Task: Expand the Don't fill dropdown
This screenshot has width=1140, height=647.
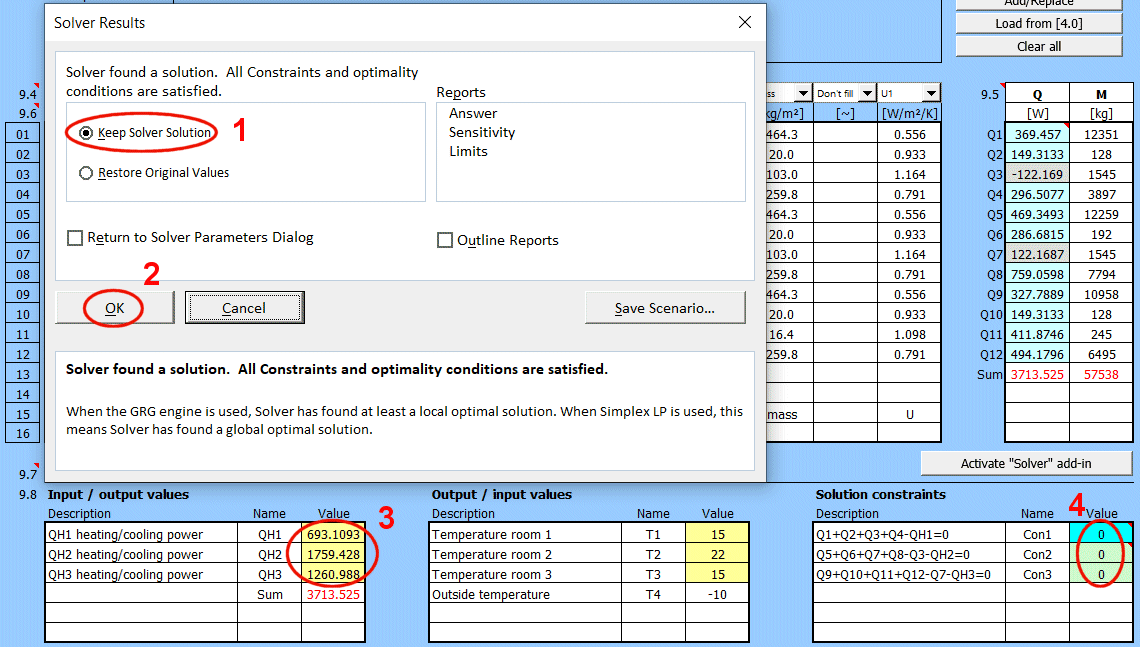Action: click(x=867, y=93)
